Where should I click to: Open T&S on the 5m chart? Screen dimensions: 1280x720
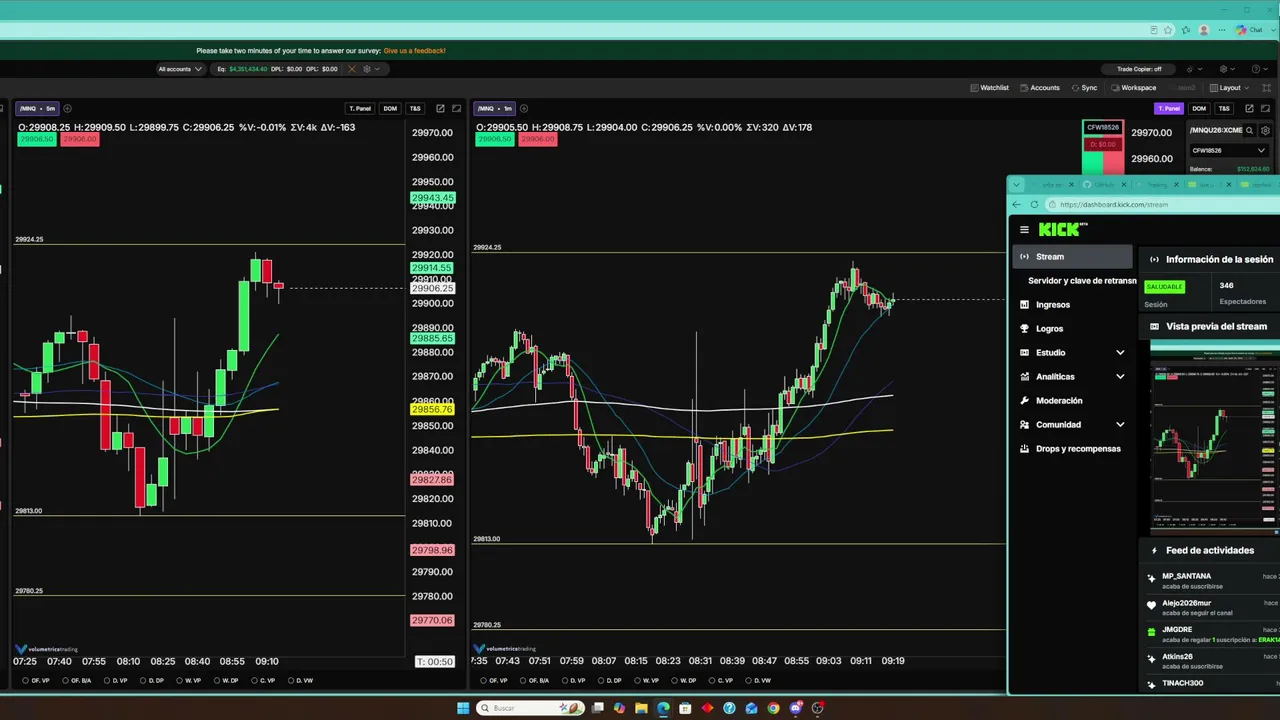[415, 108]
